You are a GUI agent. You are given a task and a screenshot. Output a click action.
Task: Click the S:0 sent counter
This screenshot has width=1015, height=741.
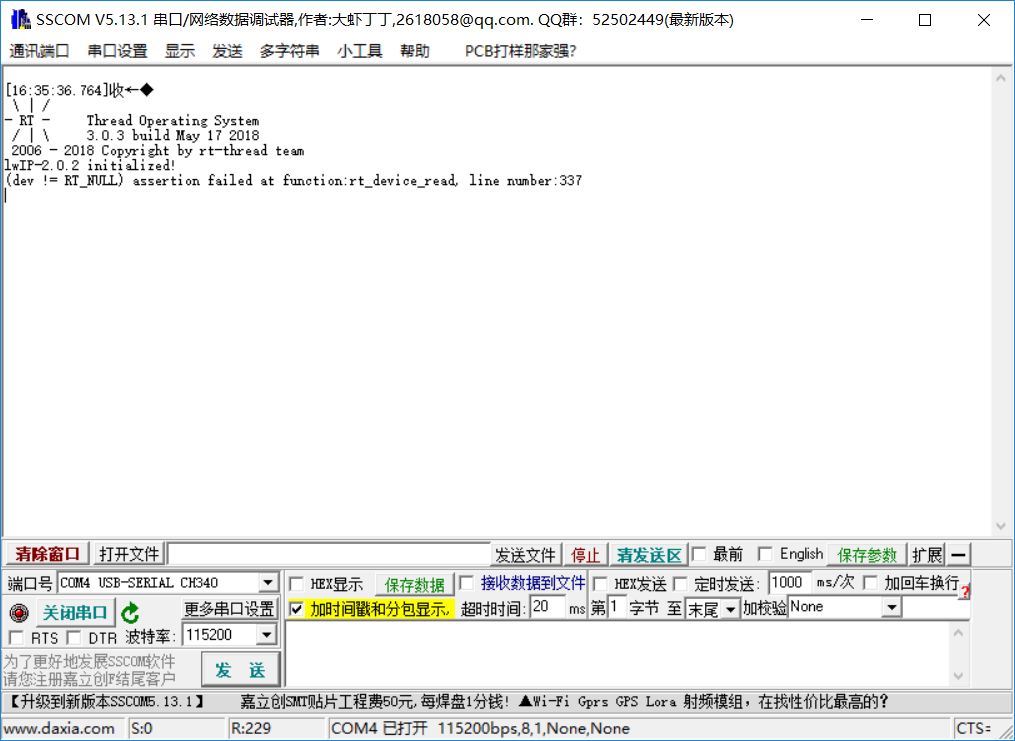142,729
